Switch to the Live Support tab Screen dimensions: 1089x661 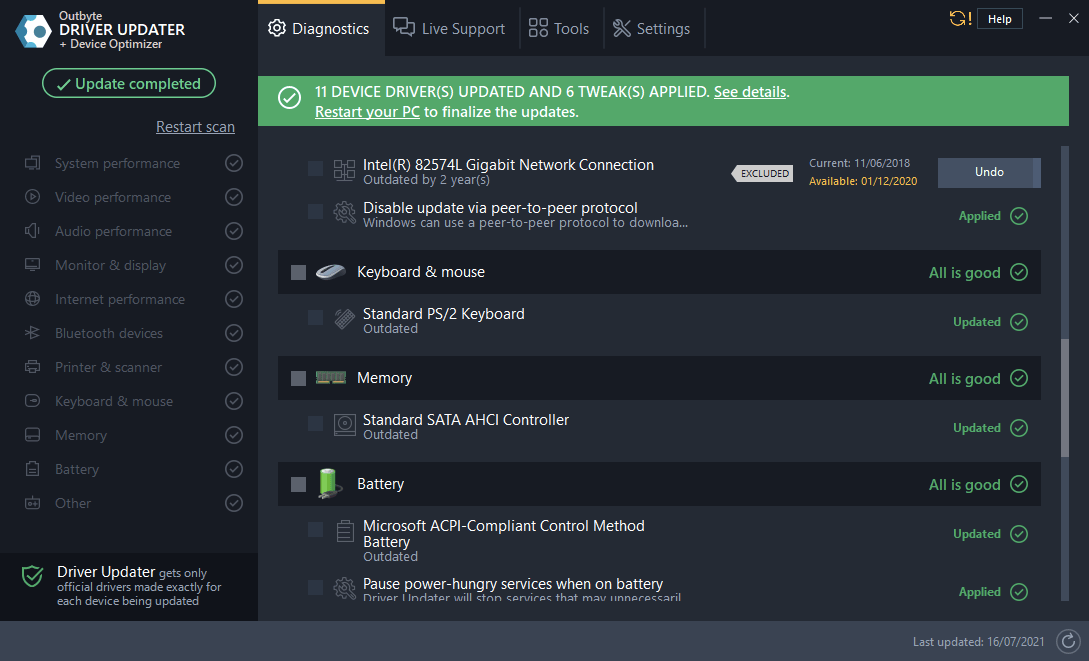point(449,28)
